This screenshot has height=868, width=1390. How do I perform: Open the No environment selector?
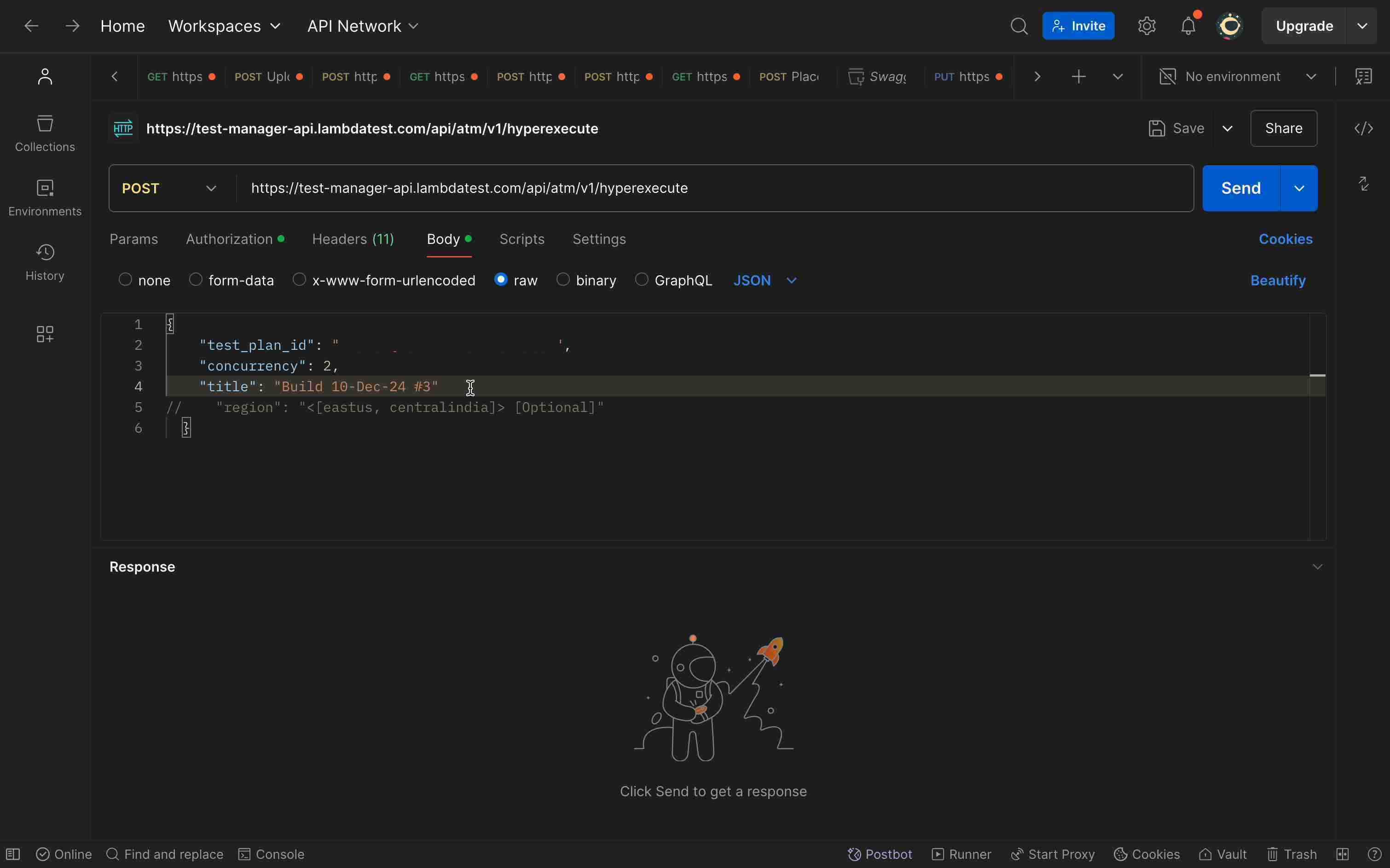[1238, 76]
